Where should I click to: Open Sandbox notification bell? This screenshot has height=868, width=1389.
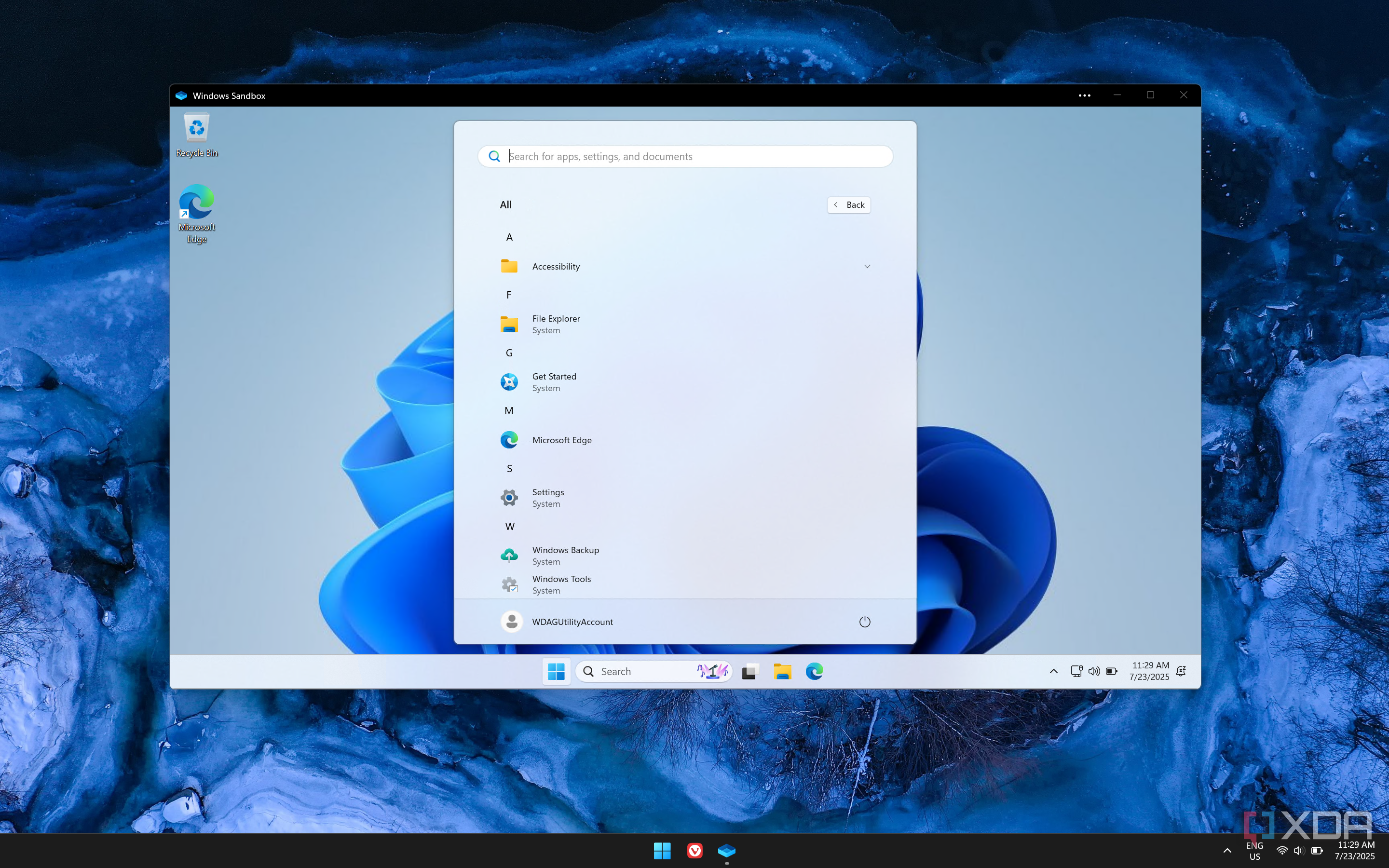coord(1181,671)
